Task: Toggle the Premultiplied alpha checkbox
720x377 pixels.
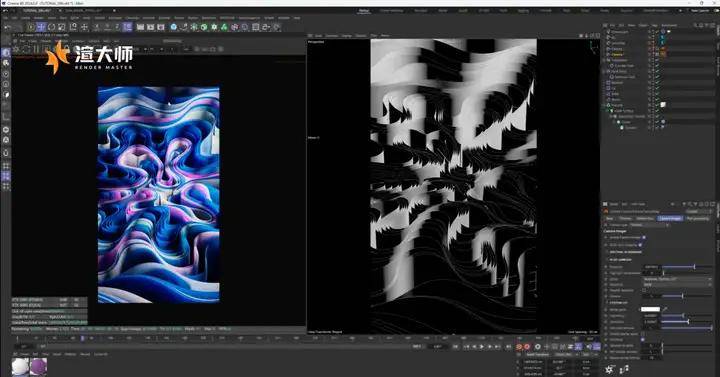Action: (x=643, y=334)
